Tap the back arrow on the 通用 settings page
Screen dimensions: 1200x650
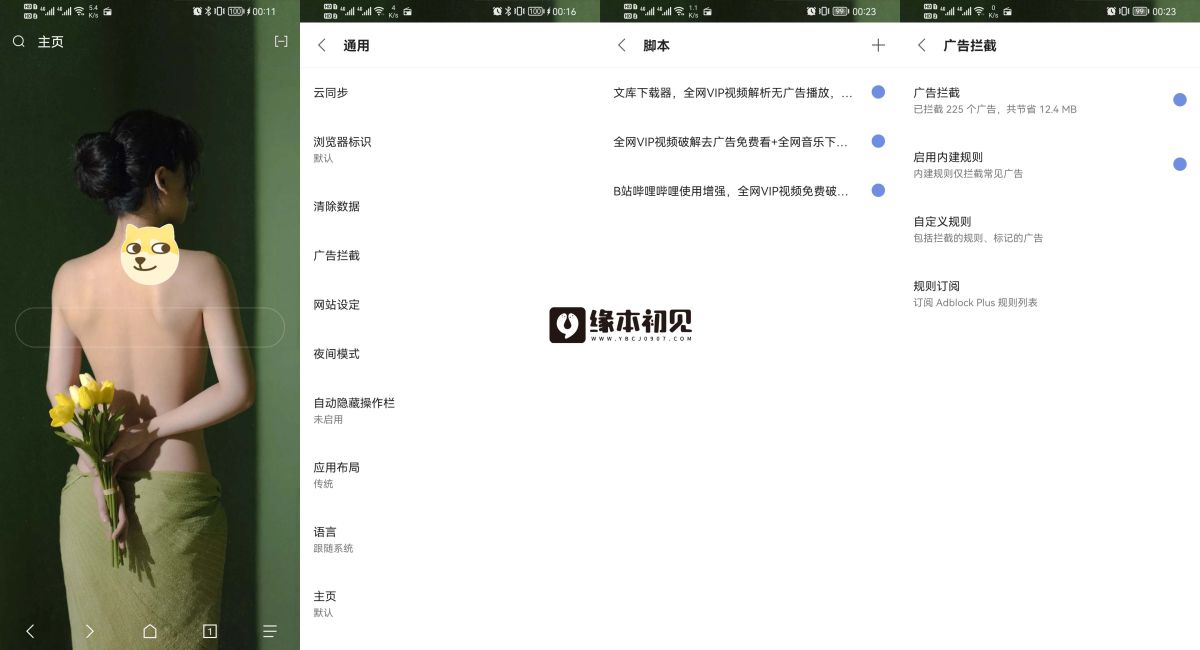tap(322, 45)
